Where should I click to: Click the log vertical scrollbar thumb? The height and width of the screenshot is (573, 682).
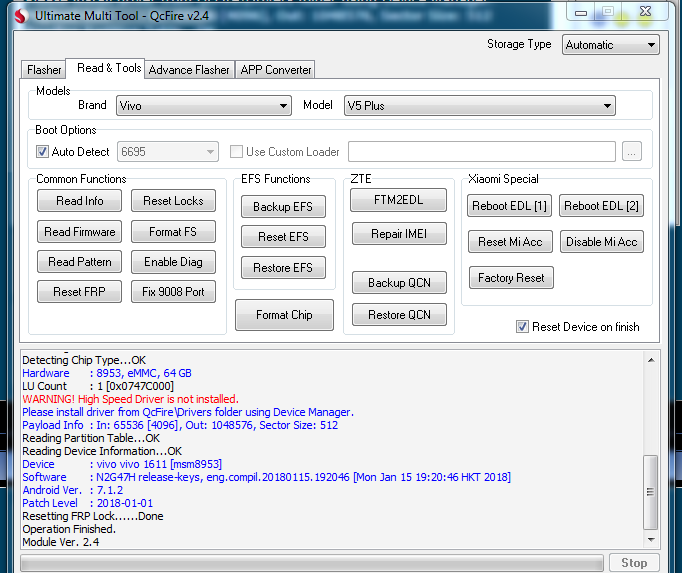(x=651, y=492)
